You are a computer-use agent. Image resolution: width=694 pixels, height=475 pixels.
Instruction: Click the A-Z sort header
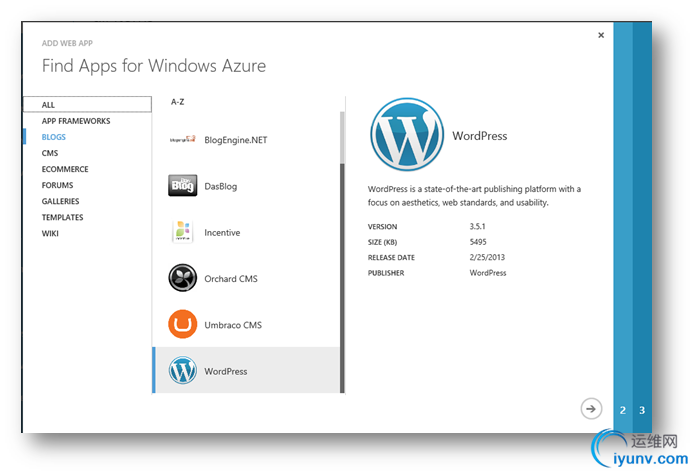pyautogui.click(x=177, y=102)
